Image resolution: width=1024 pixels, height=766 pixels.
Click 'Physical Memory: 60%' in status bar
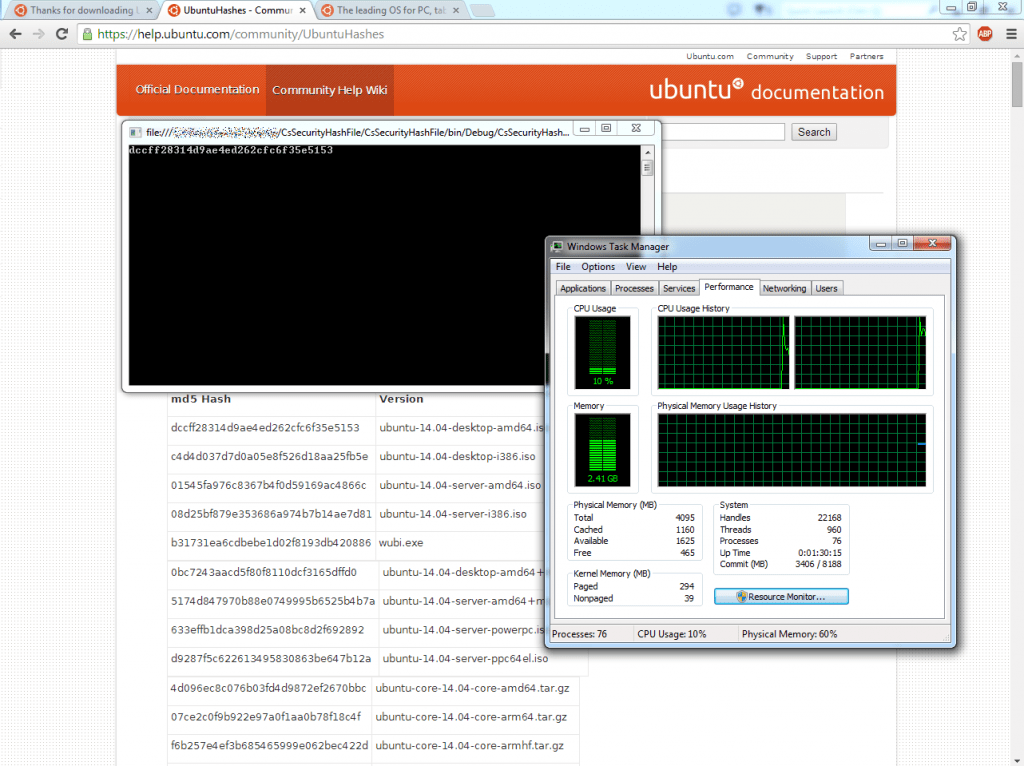(x=789, y=634)
